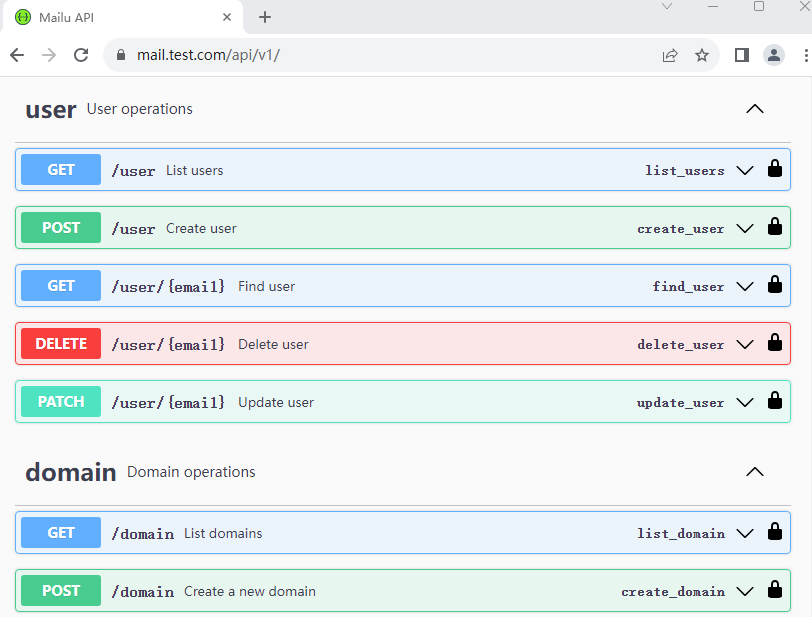
Task: Click the domain section heading
Action: (x=71, y=472)
